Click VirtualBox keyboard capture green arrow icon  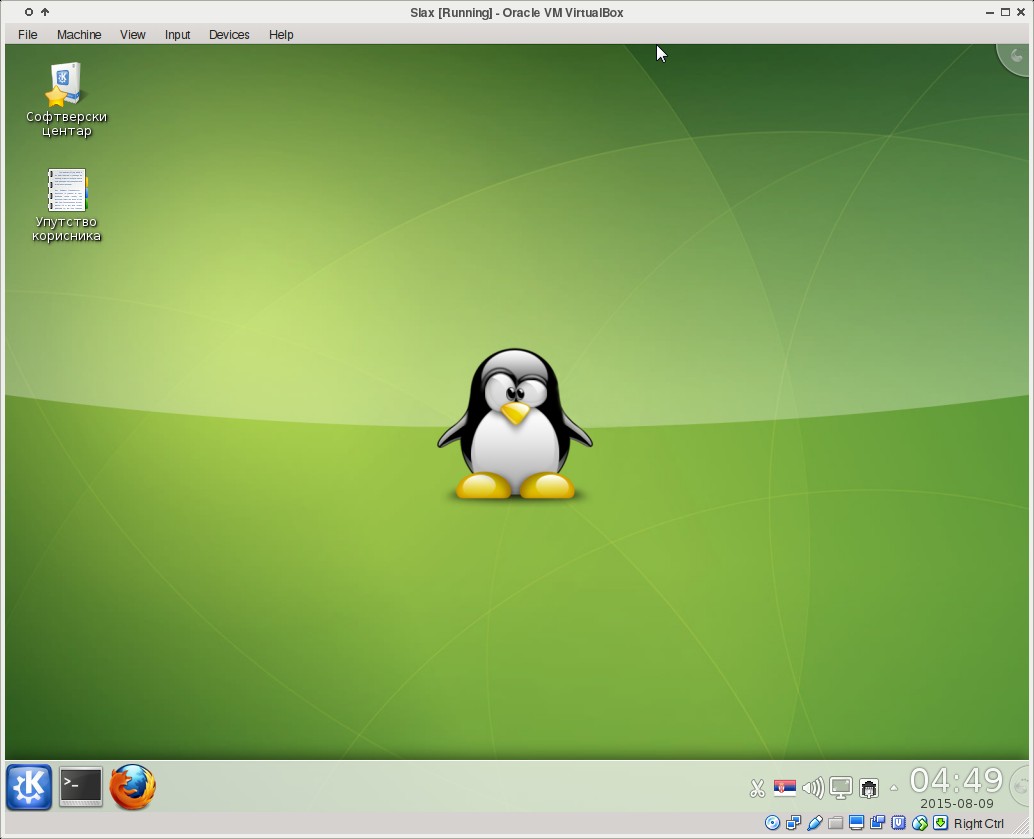coord(941,823)
